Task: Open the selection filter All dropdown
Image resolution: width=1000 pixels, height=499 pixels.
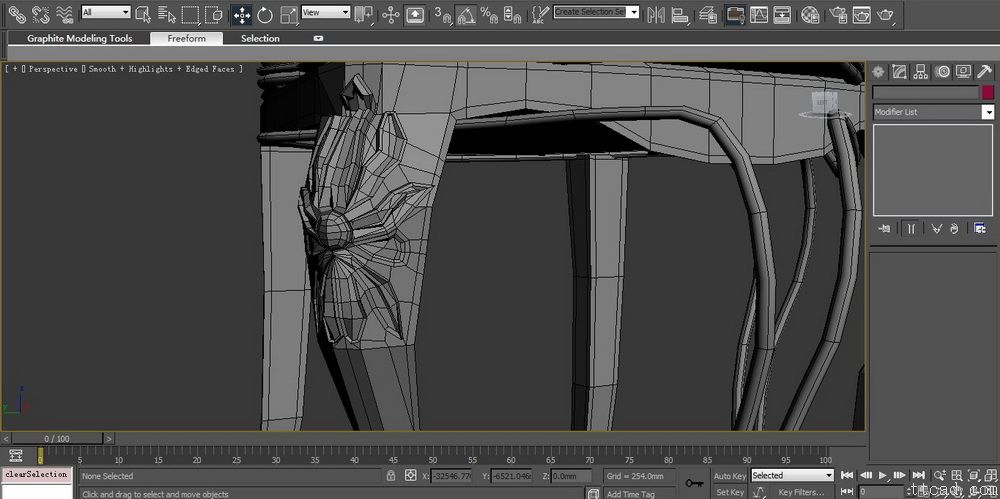Action: pyautogui.click(x=105, y=12)
